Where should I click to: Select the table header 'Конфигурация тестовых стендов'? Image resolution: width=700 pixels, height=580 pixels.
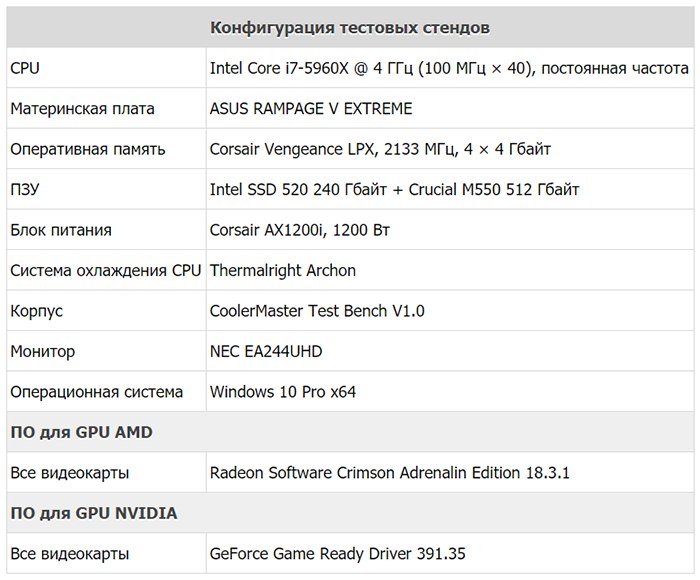(x=350, y=28)
